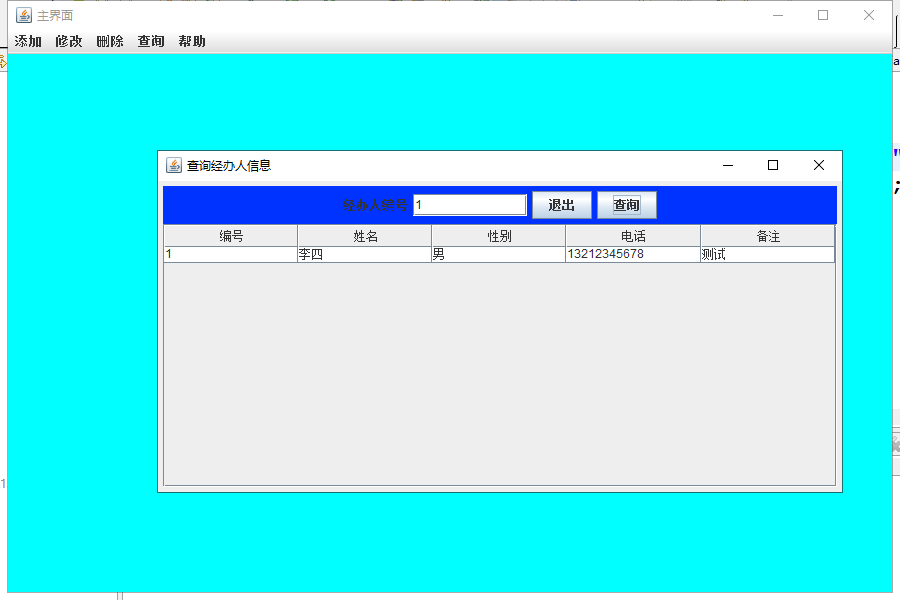Click the Java icon of 查询经办人信息 window
This screenshot has width=900, height=600.
coord(174,165)
